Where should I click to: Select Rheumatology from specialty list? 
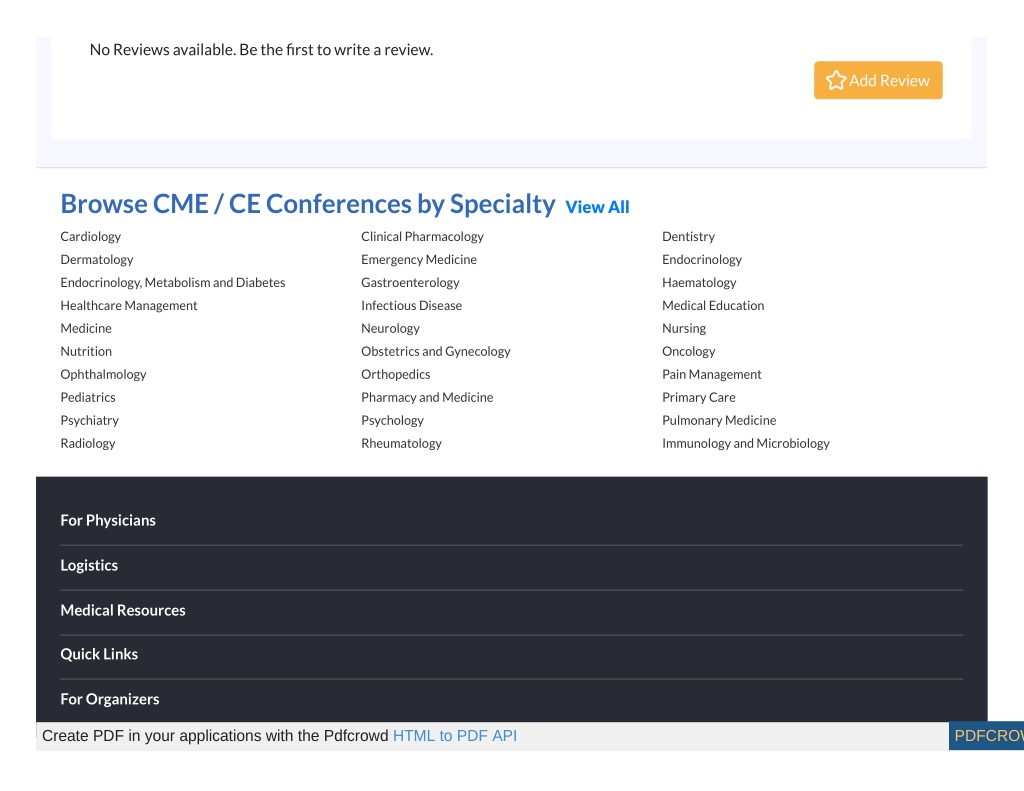click(x=402, y=444)
